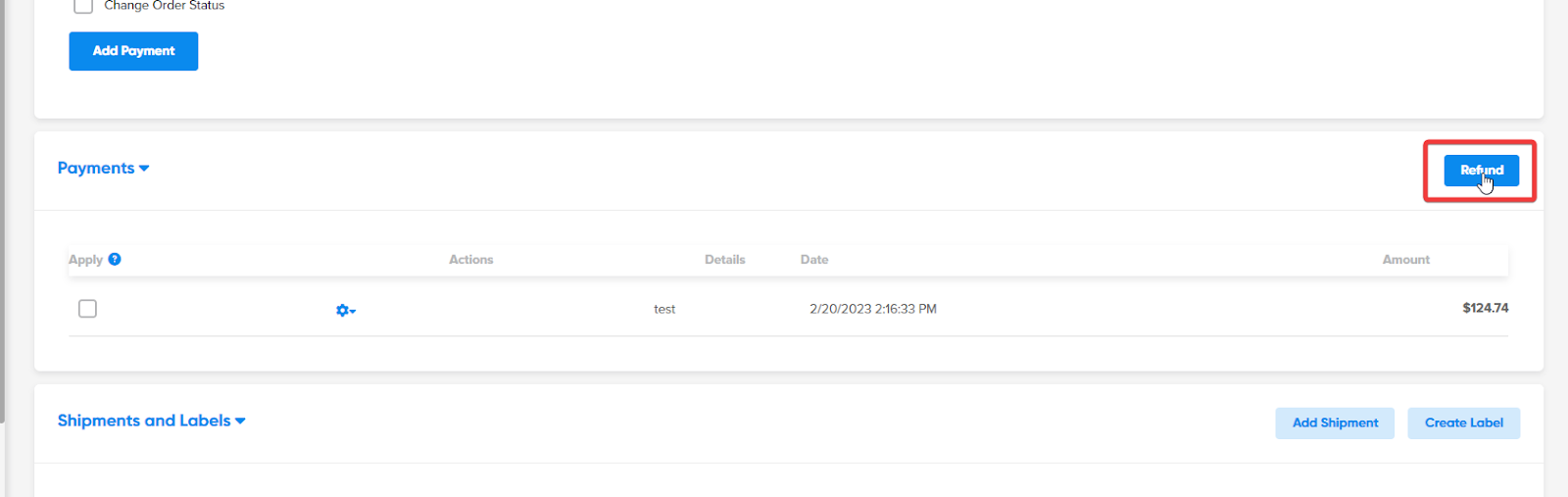
Task: Click the Shipments and Labels heading text
Action: [x=144, y=421]
